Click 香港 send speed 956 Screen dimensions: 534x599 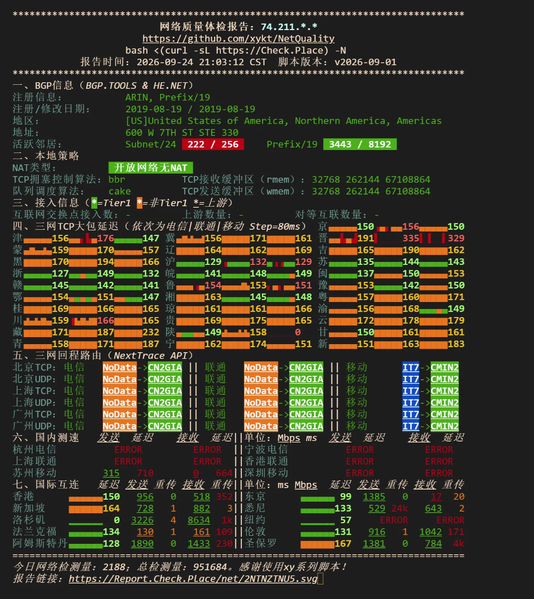point(145,497)
